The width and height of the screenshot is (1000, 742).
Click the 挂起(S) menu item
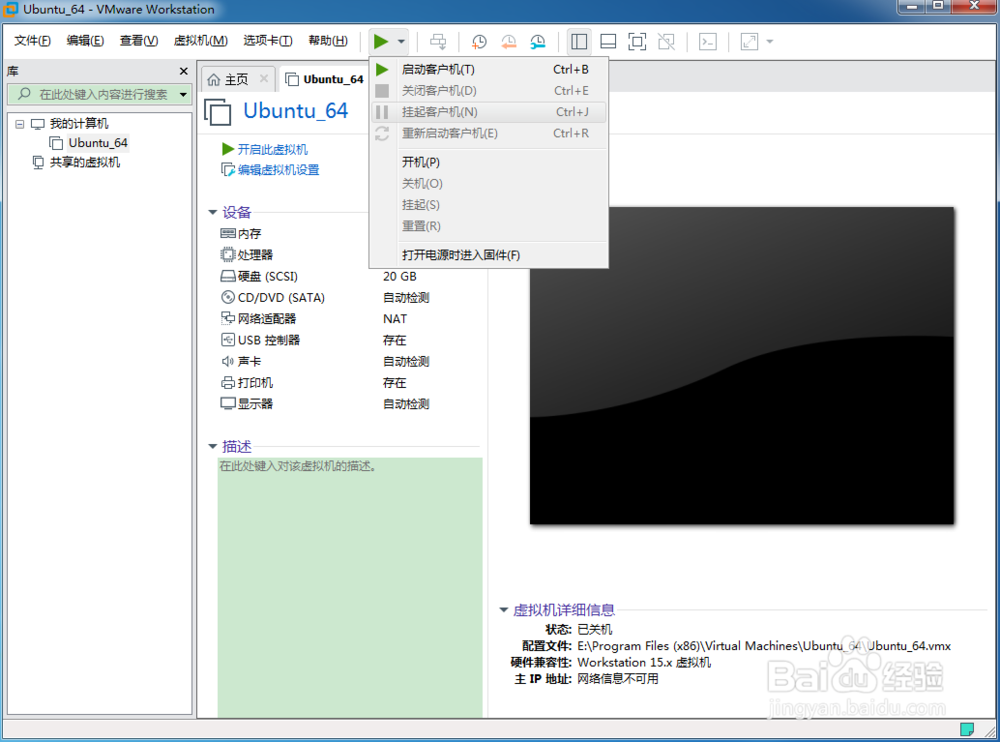pos(488,205)
